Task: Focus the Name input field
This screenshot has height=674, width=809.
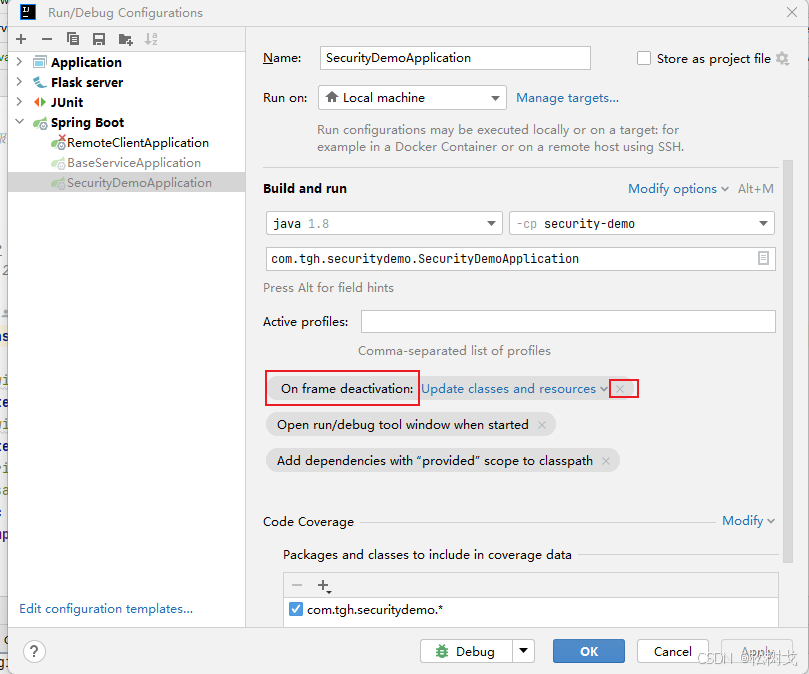Action: pyautogui.click(x=455, y=58)
